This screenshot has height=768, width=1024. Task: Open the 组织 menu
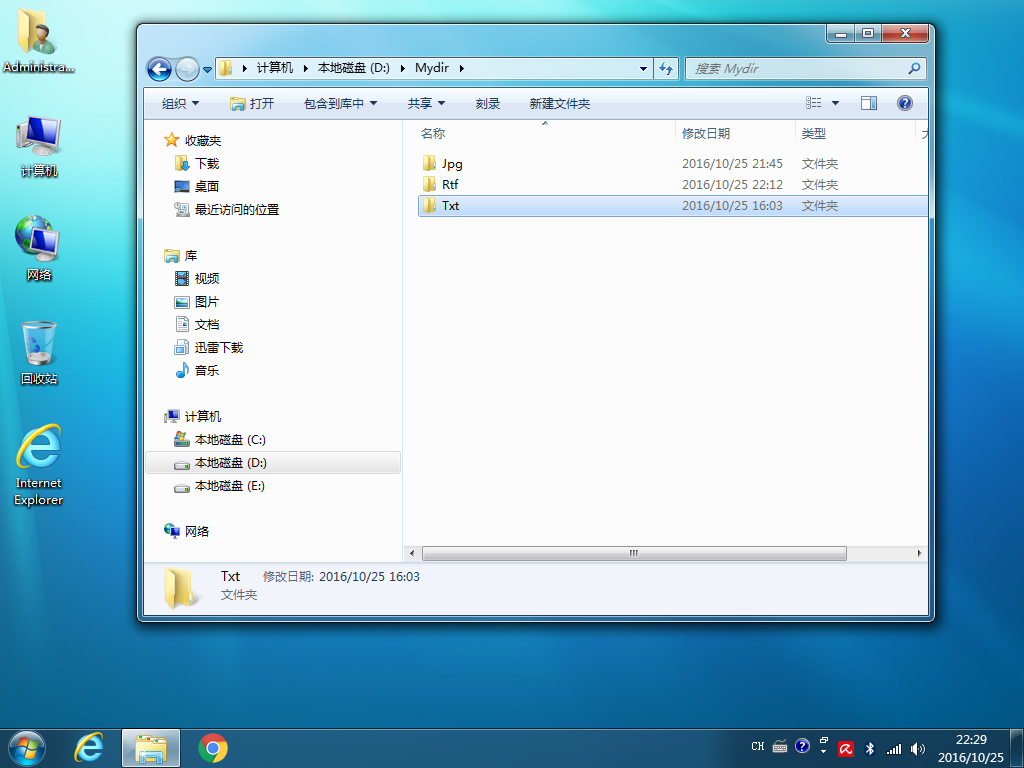(180, 103)
